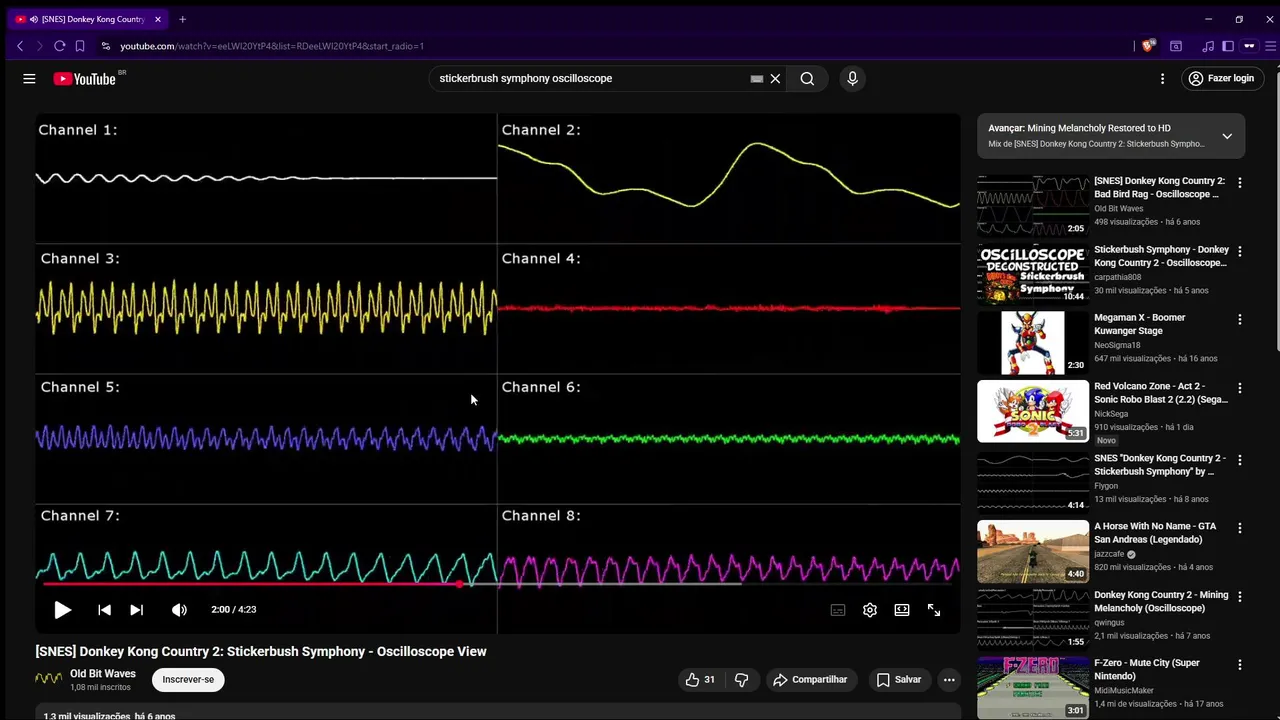This screenshot has width=1280, height=720.
Task: Play the video
Action: pyautogui.click(x=62, y=610)
